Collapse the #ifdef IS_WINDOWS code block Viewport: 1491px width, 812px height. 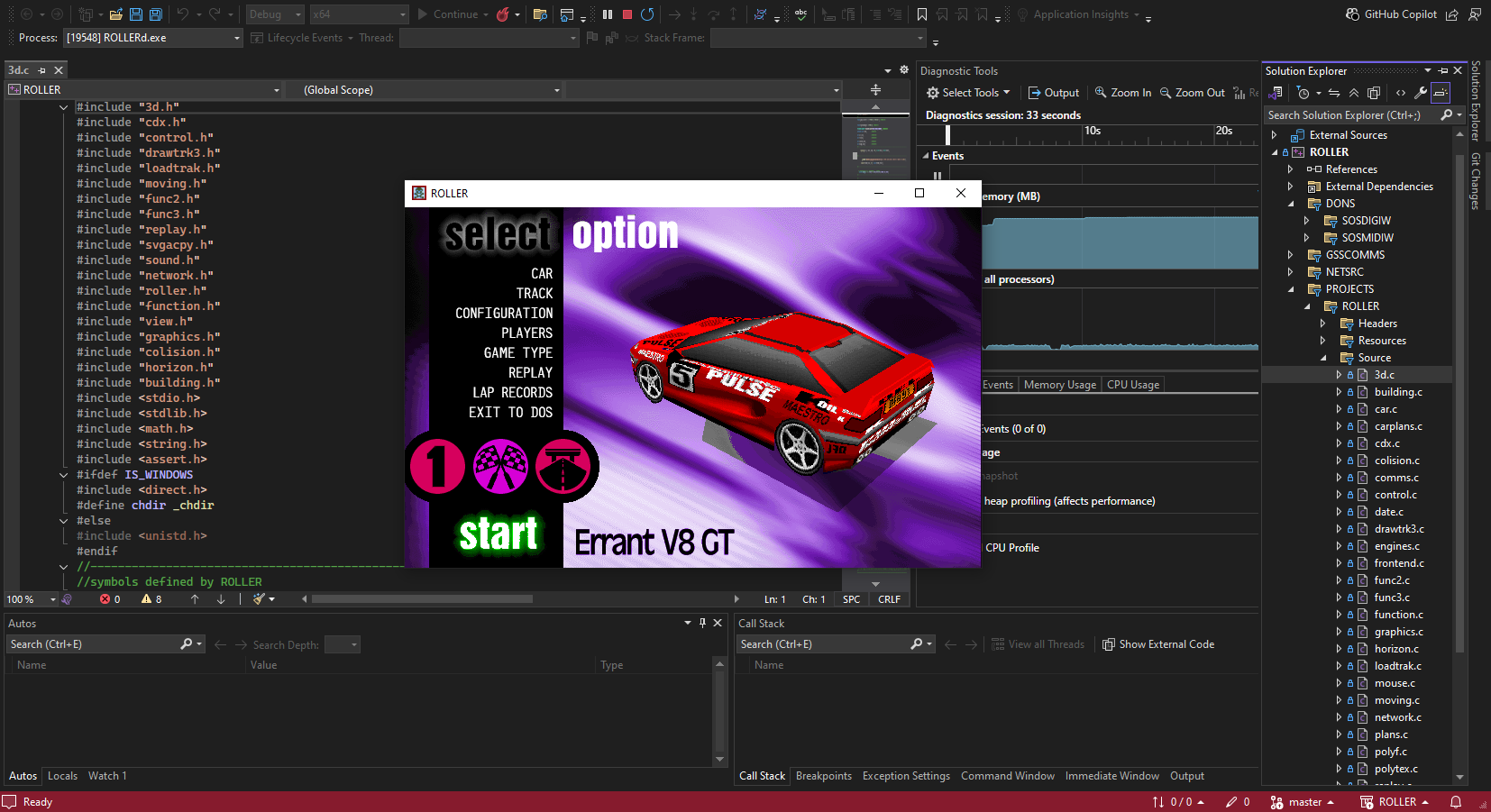click(63, 475)
